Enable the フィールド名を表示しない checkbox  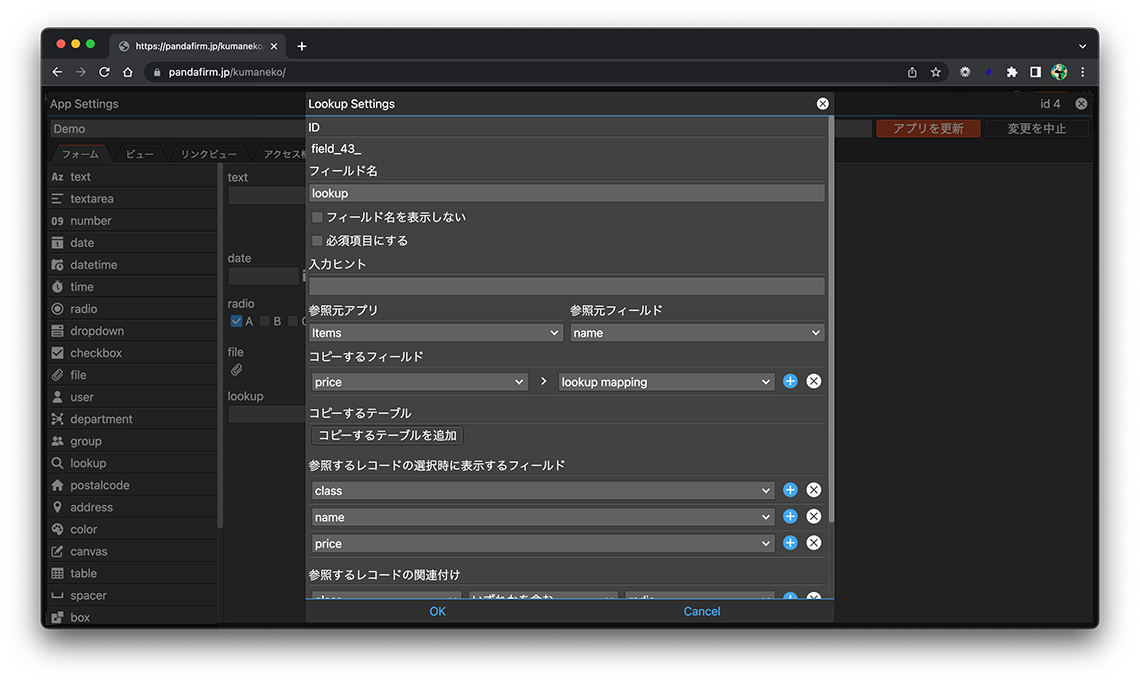[317, 217]
